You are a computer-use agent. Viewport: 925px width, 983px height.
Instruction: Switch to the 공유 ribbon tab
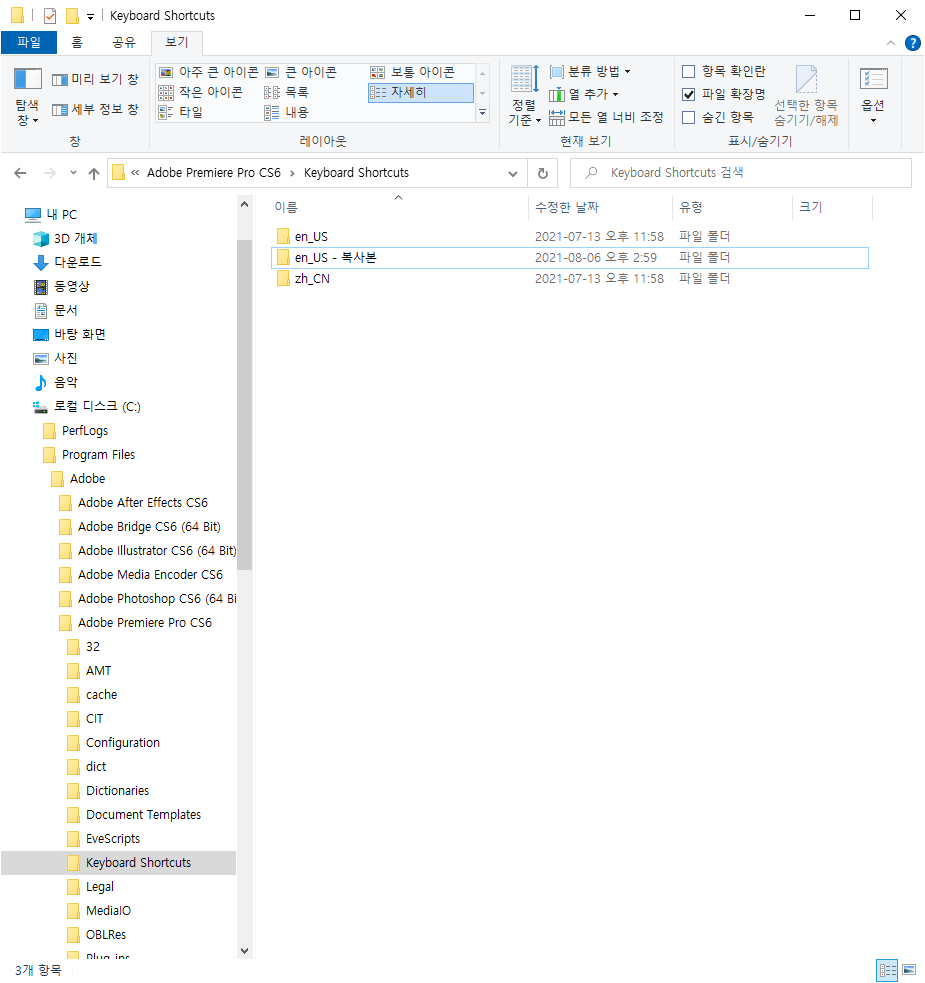point(124,42)
